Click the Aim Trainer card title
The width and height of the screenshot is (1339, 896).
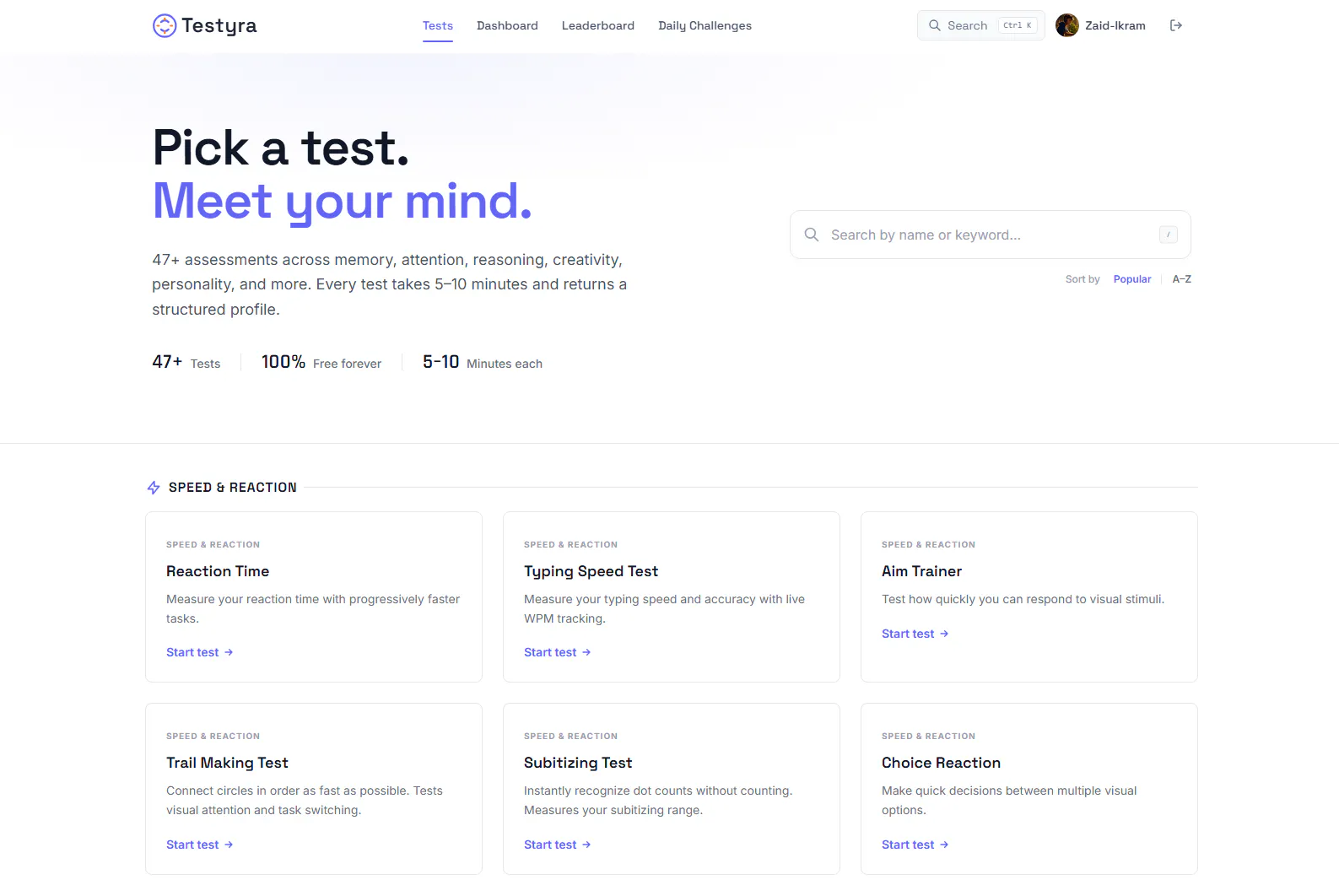click(921, 571)
